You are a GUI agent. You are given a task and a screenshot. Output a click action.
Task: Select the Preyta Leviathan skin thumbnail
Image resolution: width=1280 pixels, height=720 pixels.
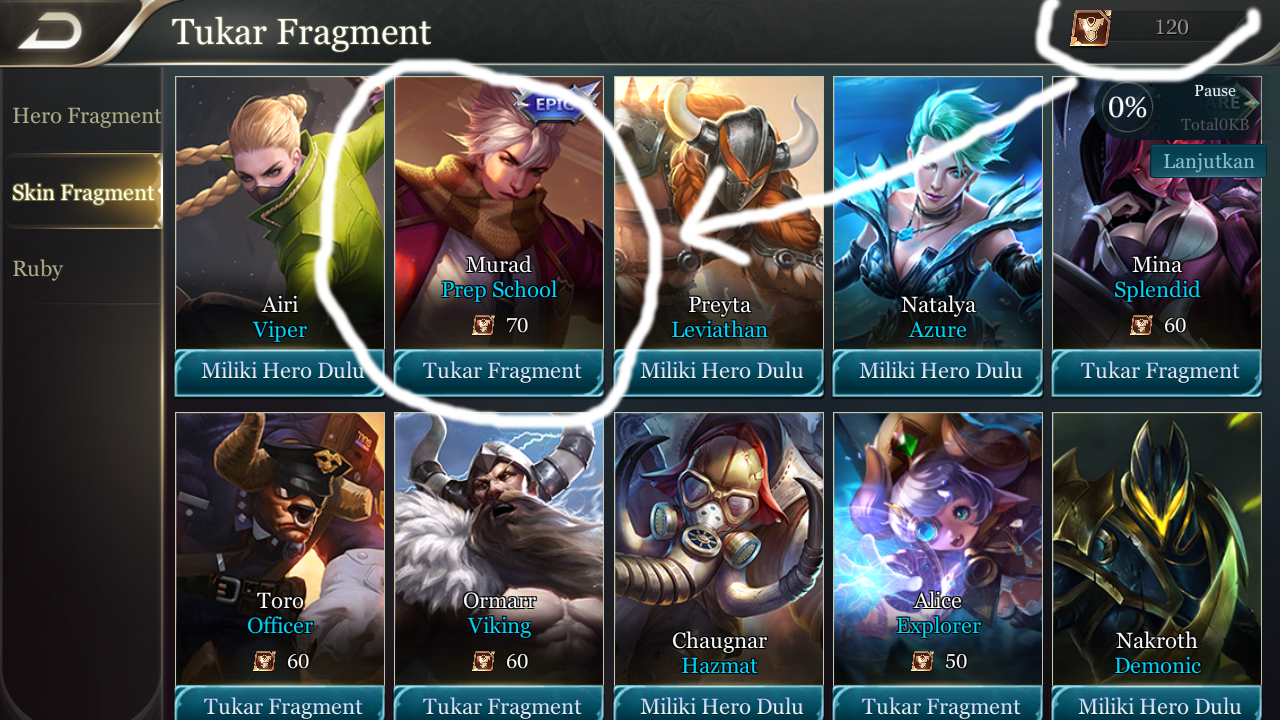click(x=719, y=213)
